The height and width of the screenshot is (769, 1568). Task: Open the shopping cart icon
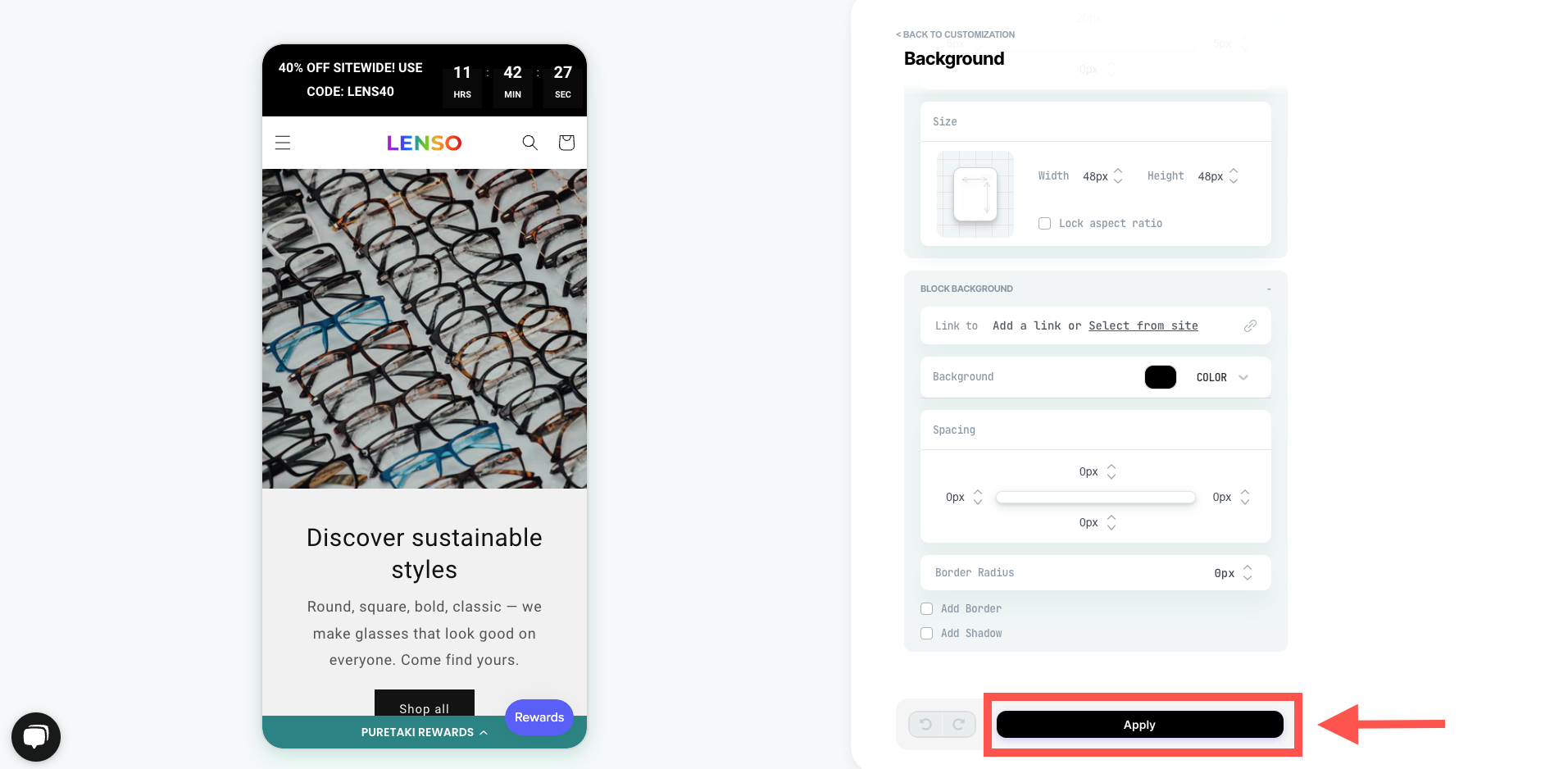[x=566, y=143]
